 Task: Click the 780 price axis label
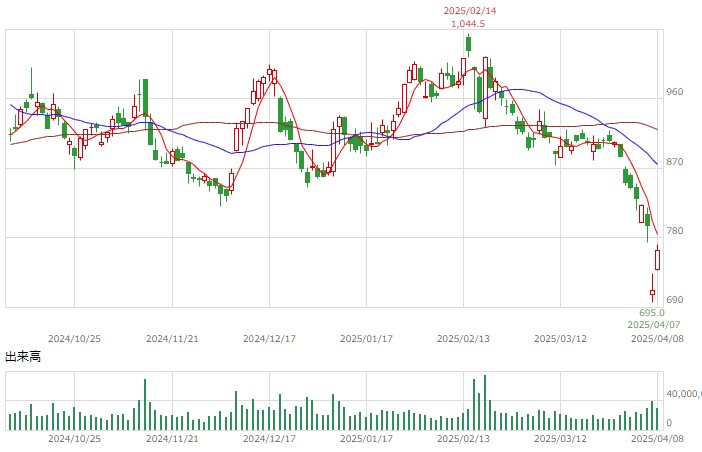point(675,230)
